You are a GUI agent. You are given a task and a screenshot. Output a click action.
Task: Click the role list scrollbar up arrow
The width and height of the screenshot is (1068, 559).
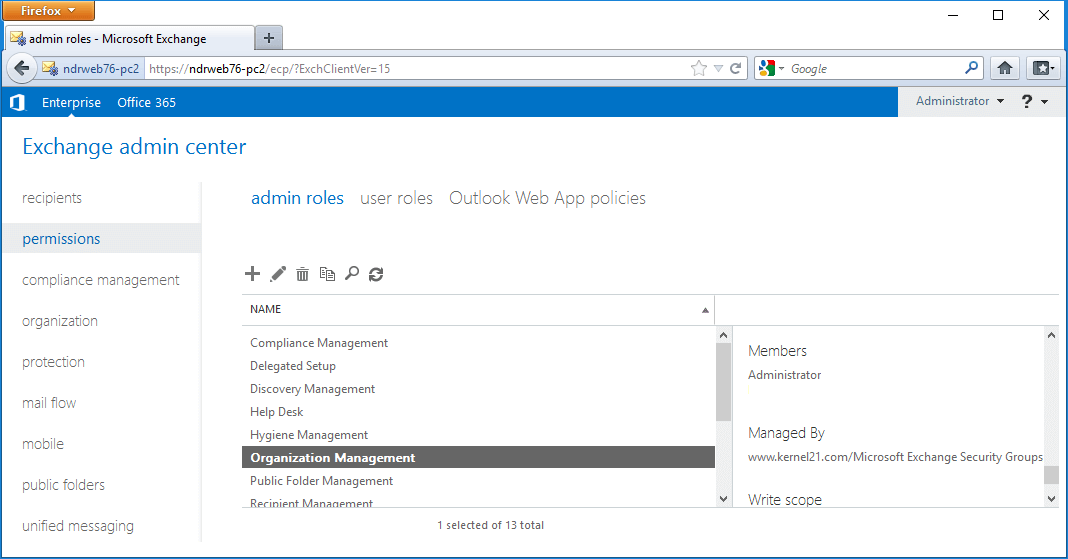point(723,335)
